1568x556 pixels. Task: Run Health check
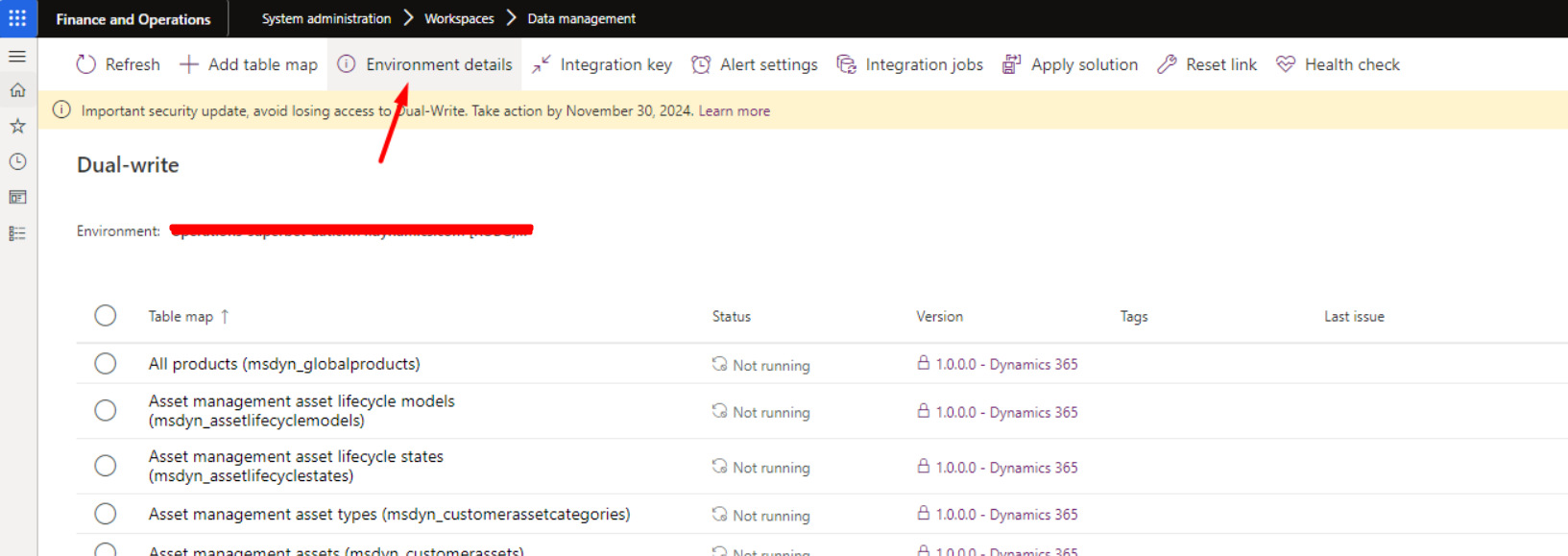[1338, 64]
